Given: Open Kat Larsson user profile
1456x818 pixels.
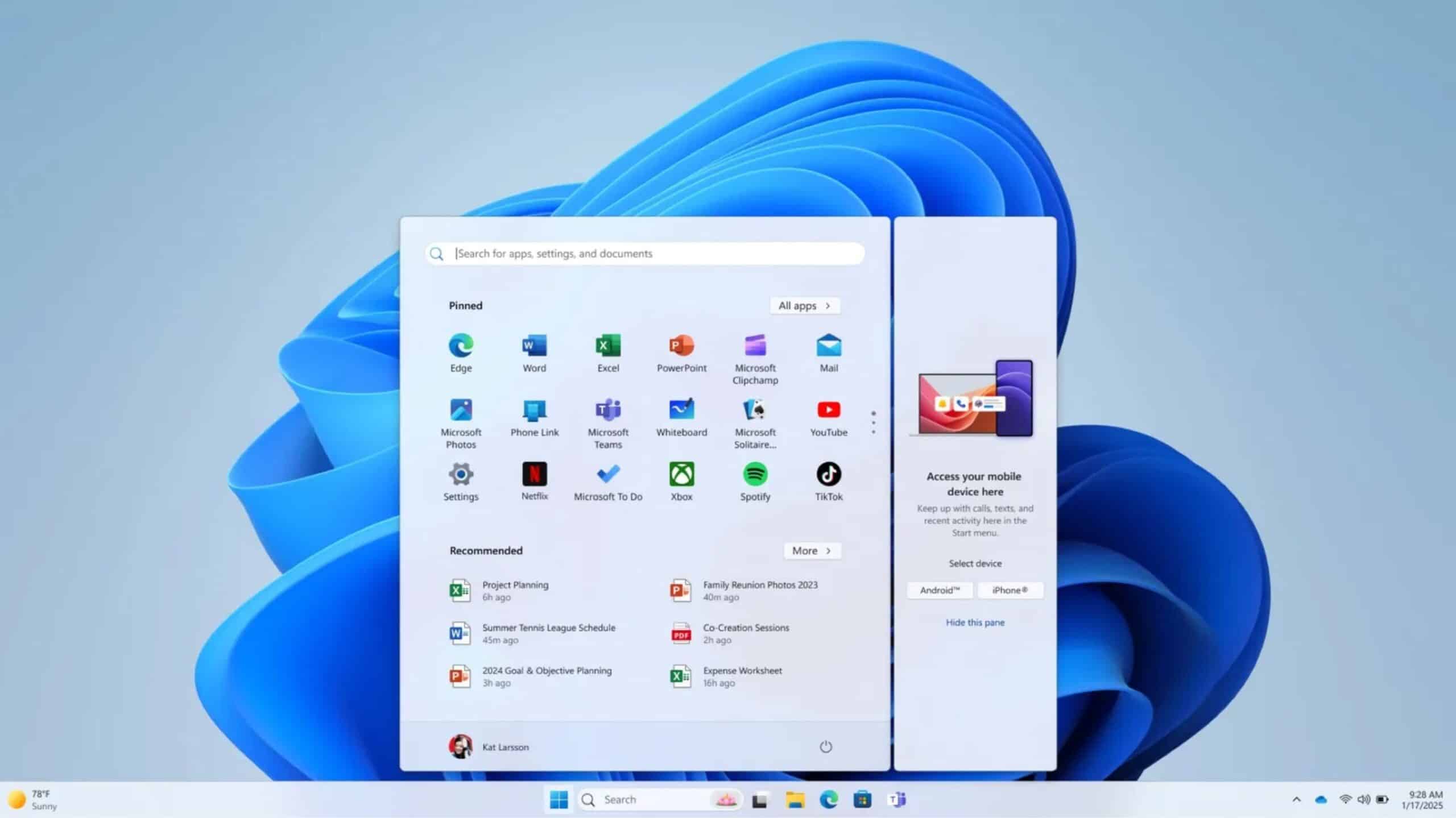Looking at the screenshot, I should 490,747.
